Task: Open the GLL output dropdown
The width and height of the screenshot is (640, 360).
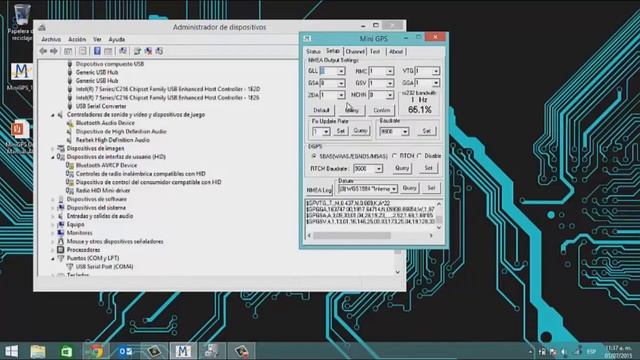Action: pyautogui.click(x=341, y=71)
